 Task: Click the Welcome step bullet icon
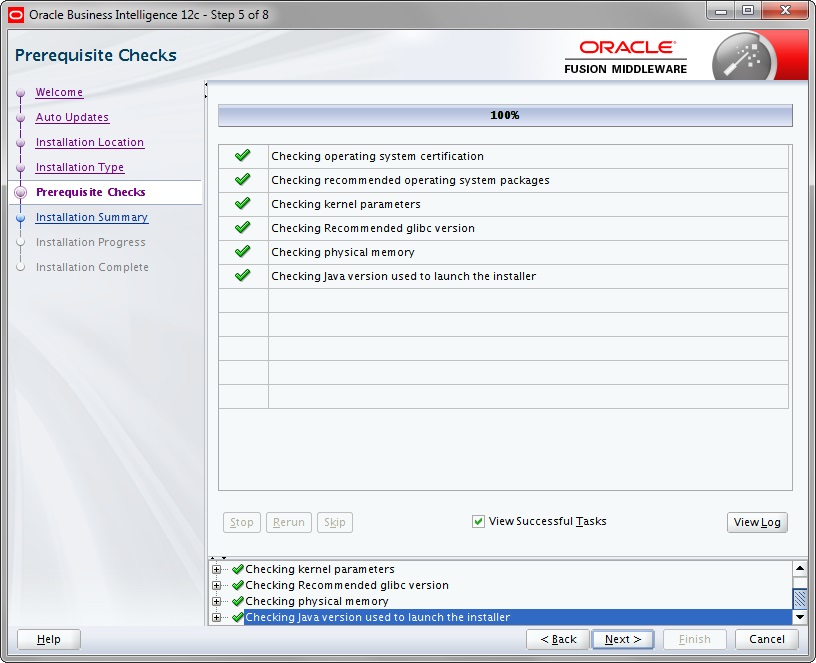click(x=20, y=93)
